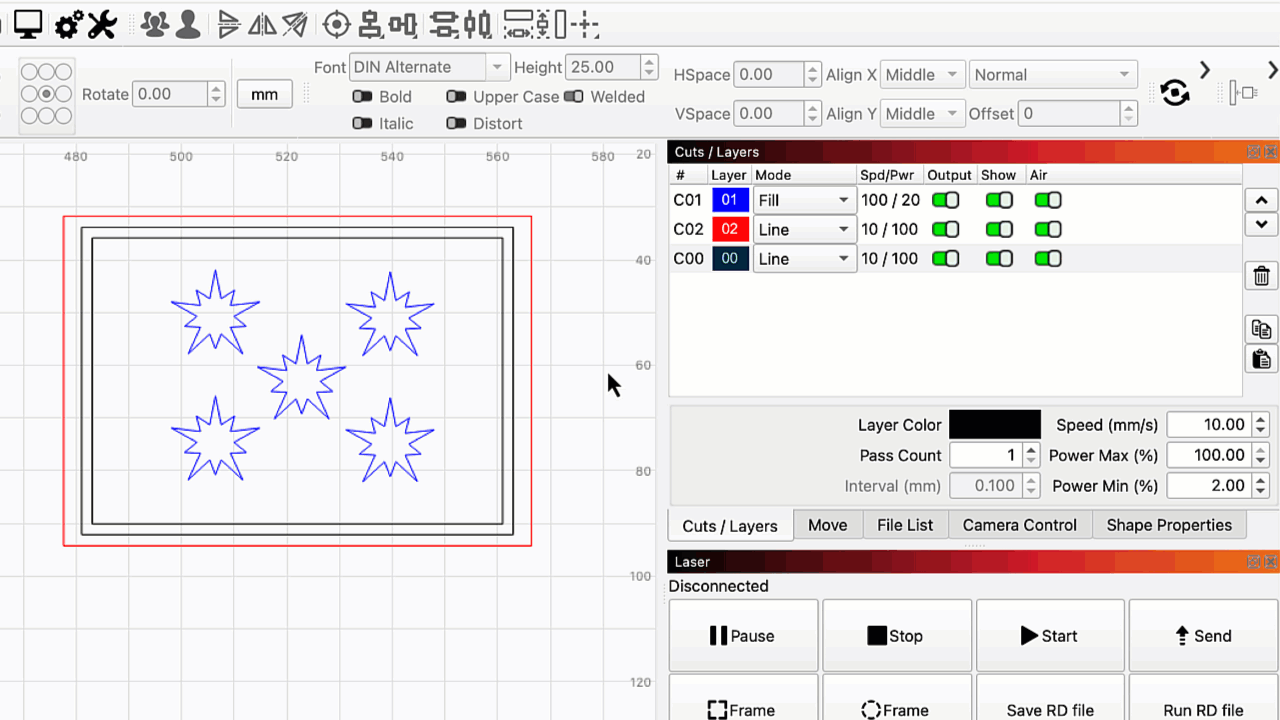Open the Shape Properties tab
The width and height of the screenshot is (1280, 720).
[x=1168, y=525]
